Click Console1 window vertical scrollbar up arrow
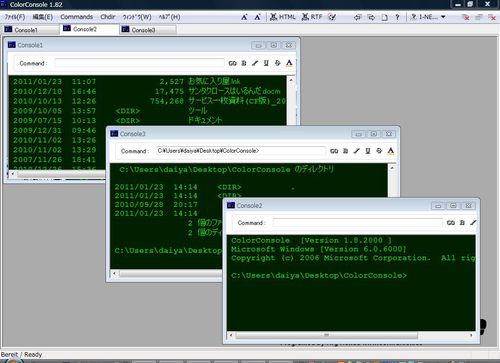The image size is (500, 363). click(x=291, y=80)
